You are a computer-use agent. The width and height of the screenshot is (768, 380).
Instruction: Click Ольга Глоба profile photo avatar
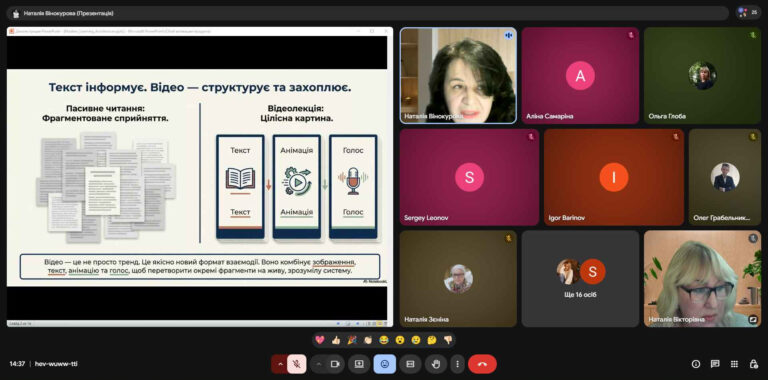pyautogui.click(x=702, y=75)
